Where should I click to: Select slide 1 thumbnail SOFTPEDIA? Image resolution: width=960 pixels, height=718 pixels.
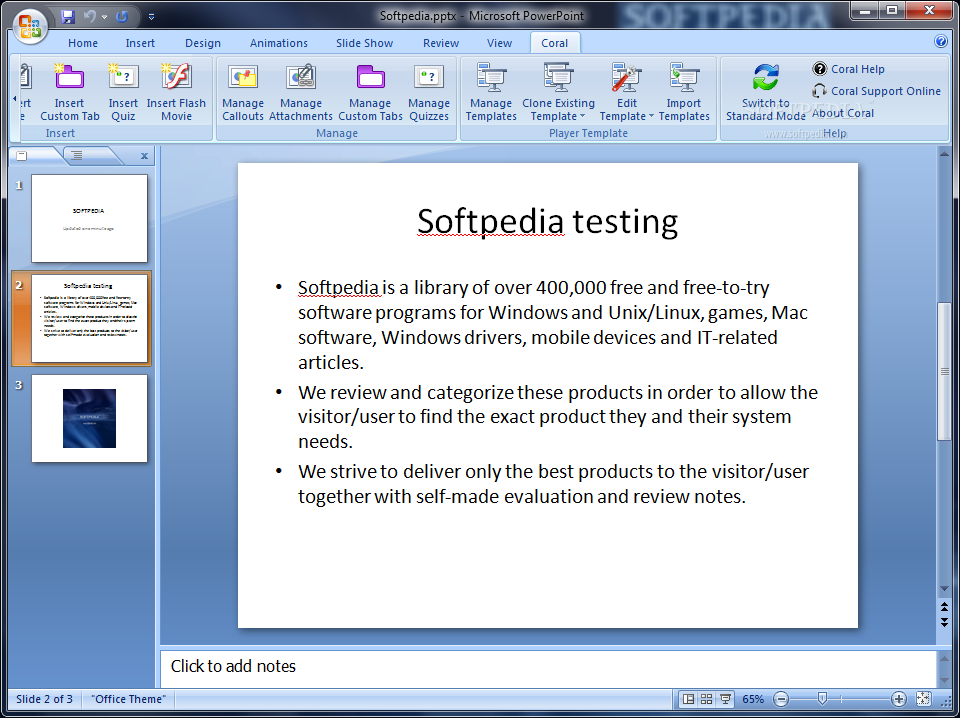[x=89, y=219]
